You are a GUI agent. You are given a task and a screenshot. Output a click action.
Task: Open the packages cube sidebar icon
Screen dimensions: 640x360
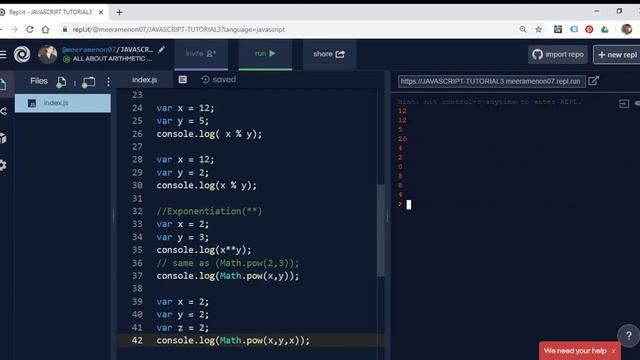[3, 138]
